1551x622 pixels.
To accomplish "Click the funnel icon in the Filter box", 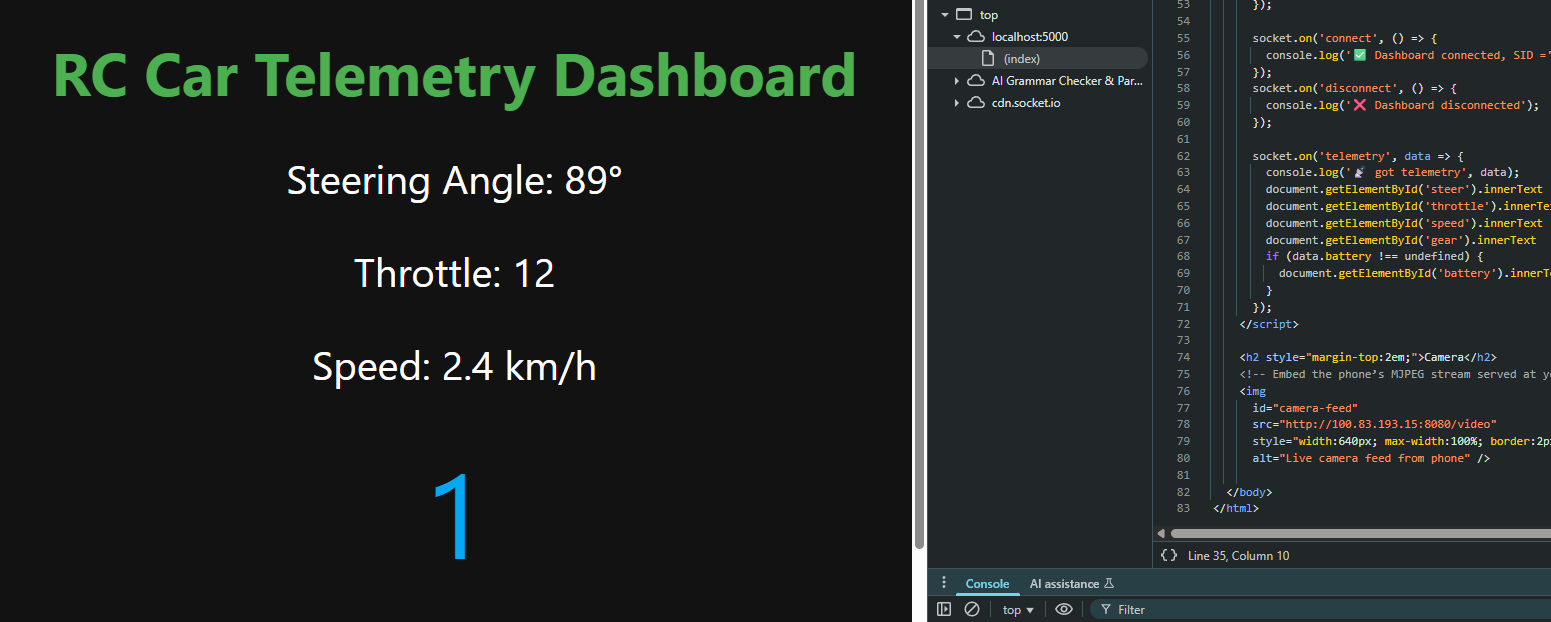I will [1105, 610].
